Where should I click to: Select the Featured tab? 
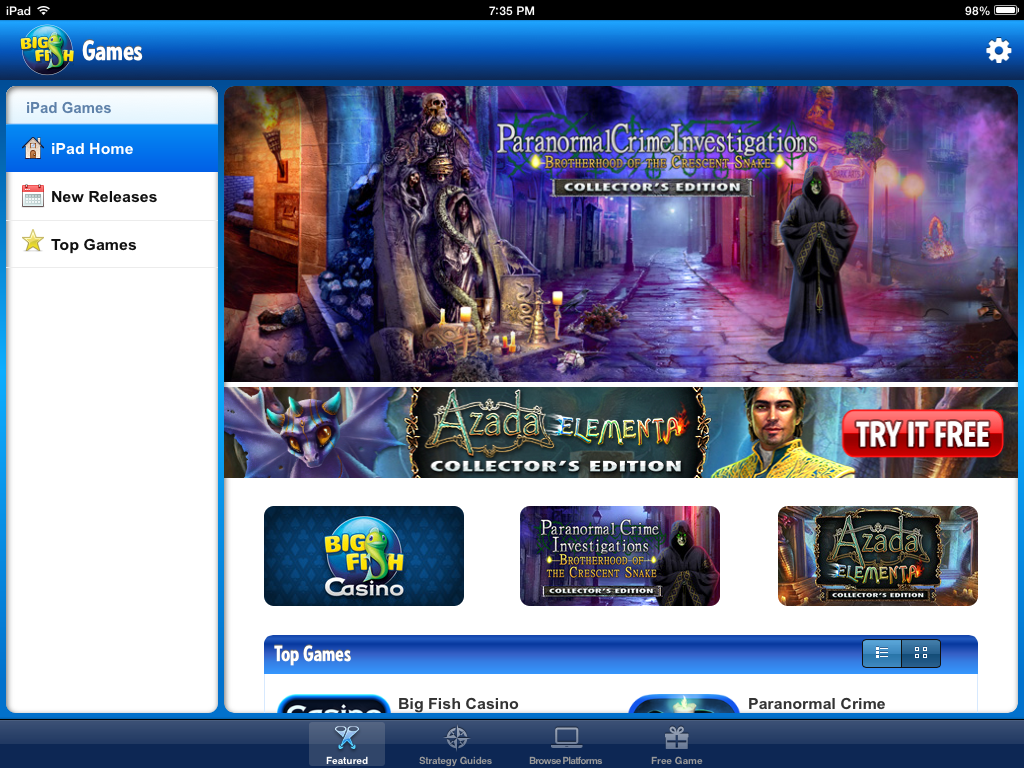(x=347, y=744)
